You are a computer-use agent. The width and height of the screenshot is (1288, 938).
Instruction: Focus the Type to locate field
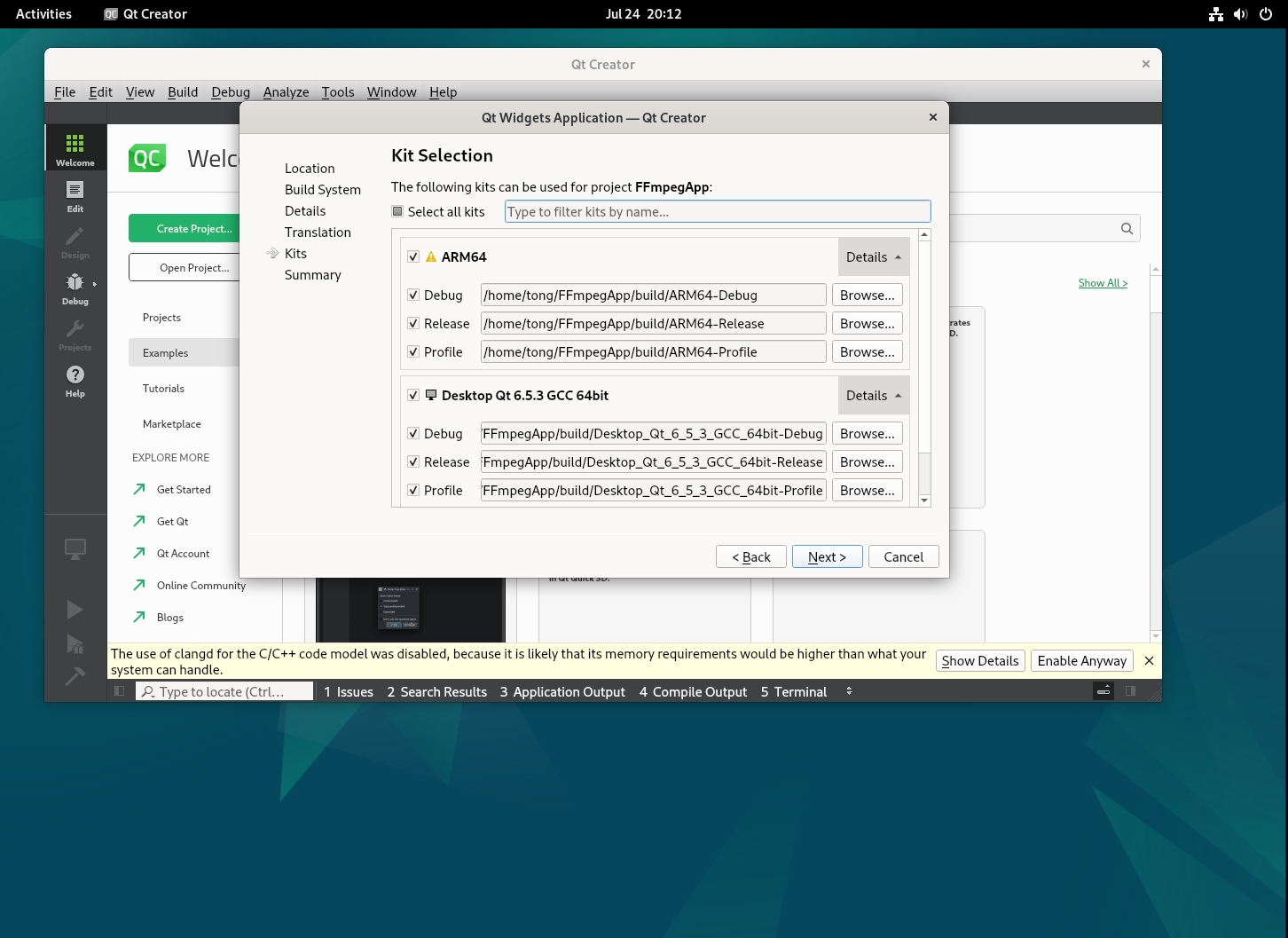(x=225, y=691)
